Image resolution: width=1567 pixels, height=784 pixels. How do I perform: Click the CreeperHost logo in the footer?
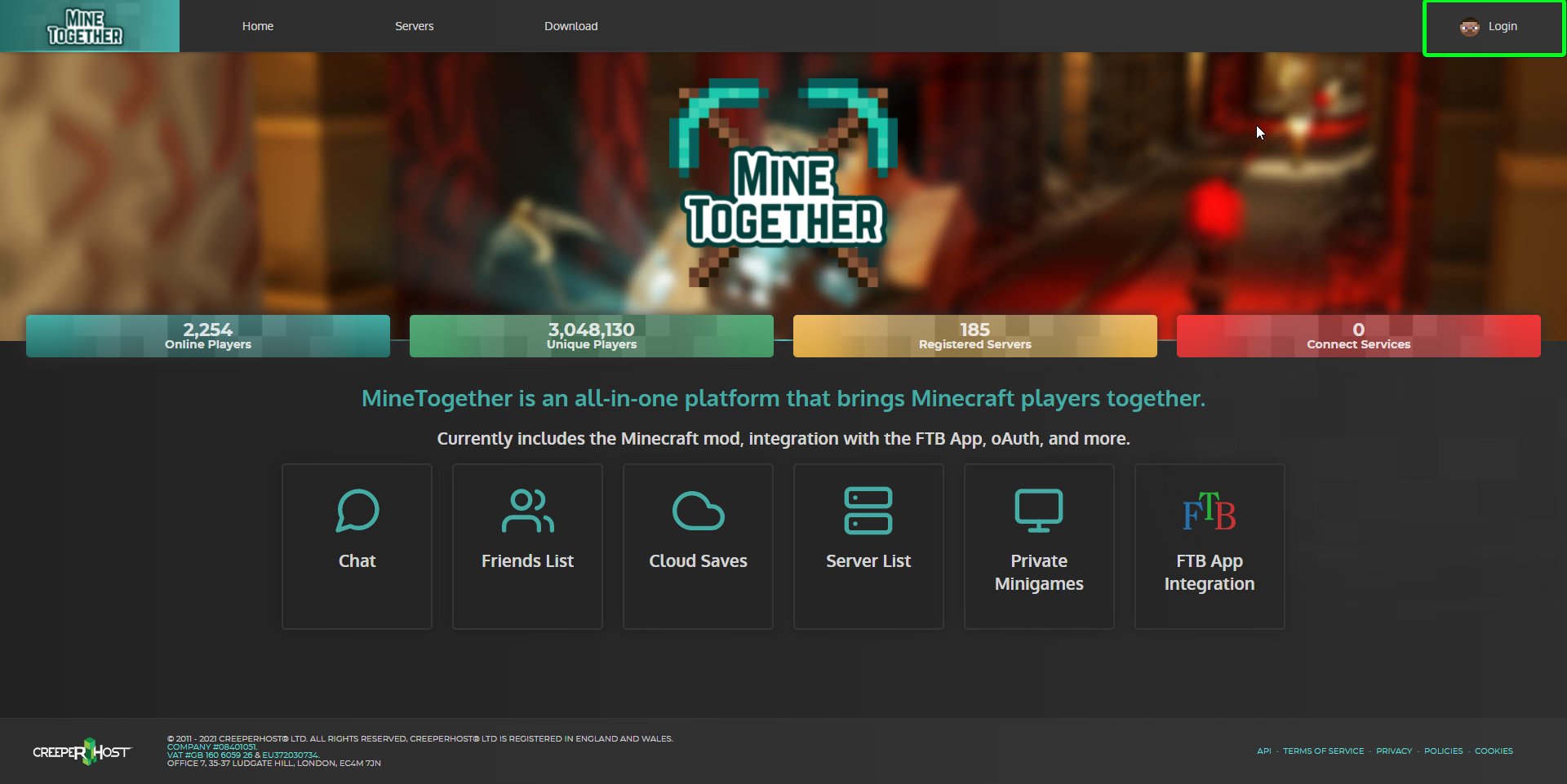[82, 751]
